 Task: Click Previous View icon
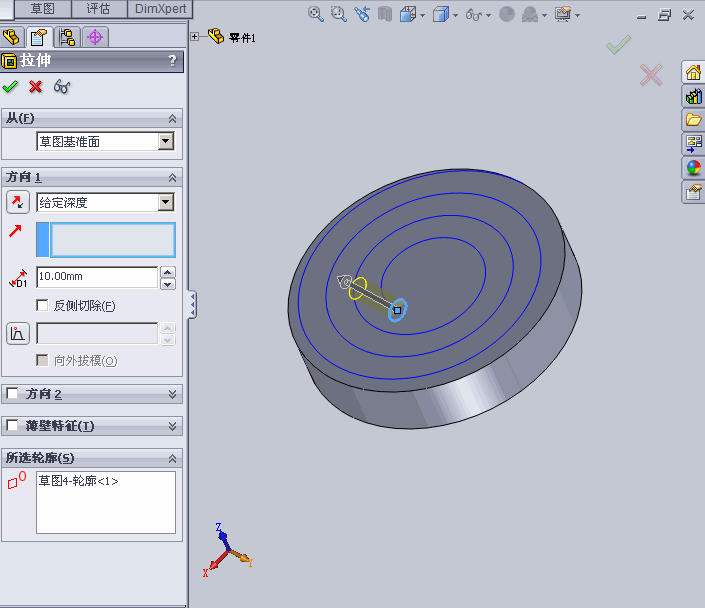click(362, 14)
